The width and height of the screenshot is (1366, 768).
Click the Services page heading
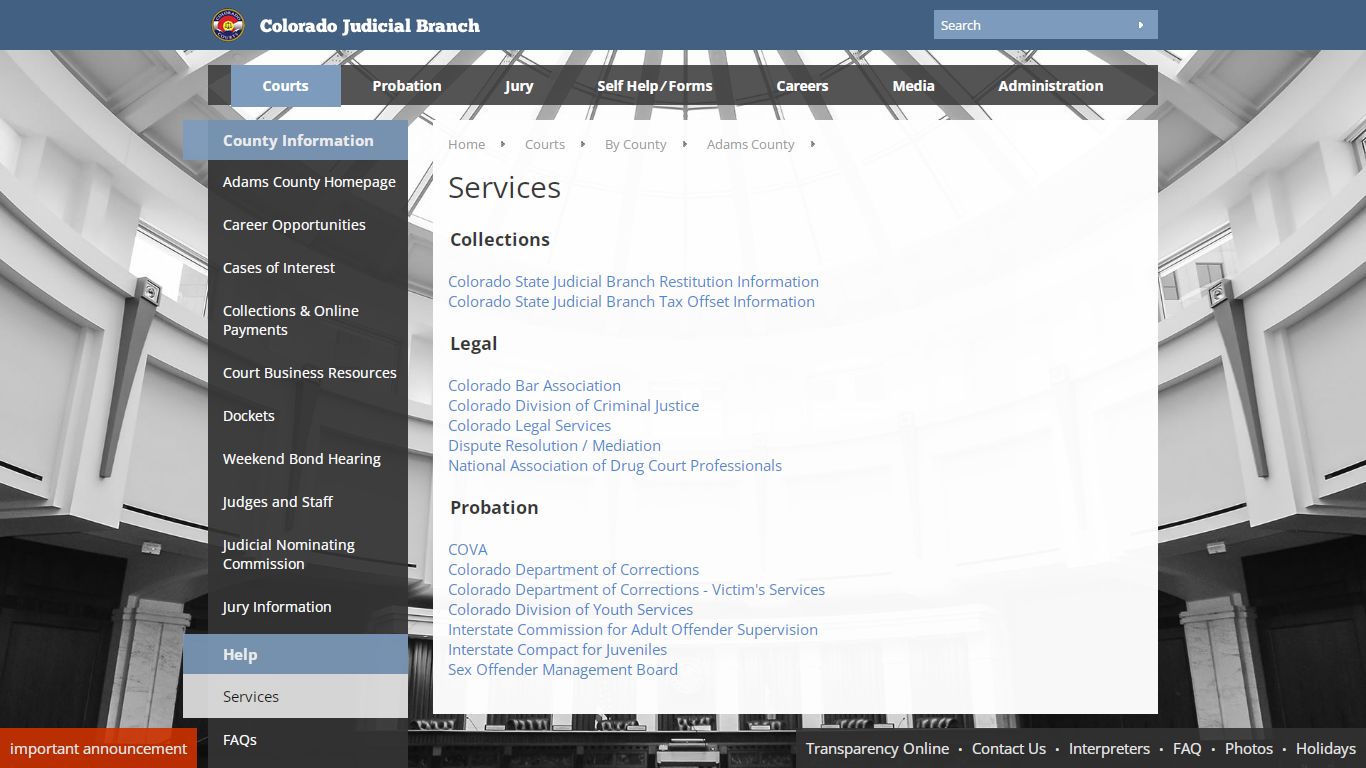(504, 188)
